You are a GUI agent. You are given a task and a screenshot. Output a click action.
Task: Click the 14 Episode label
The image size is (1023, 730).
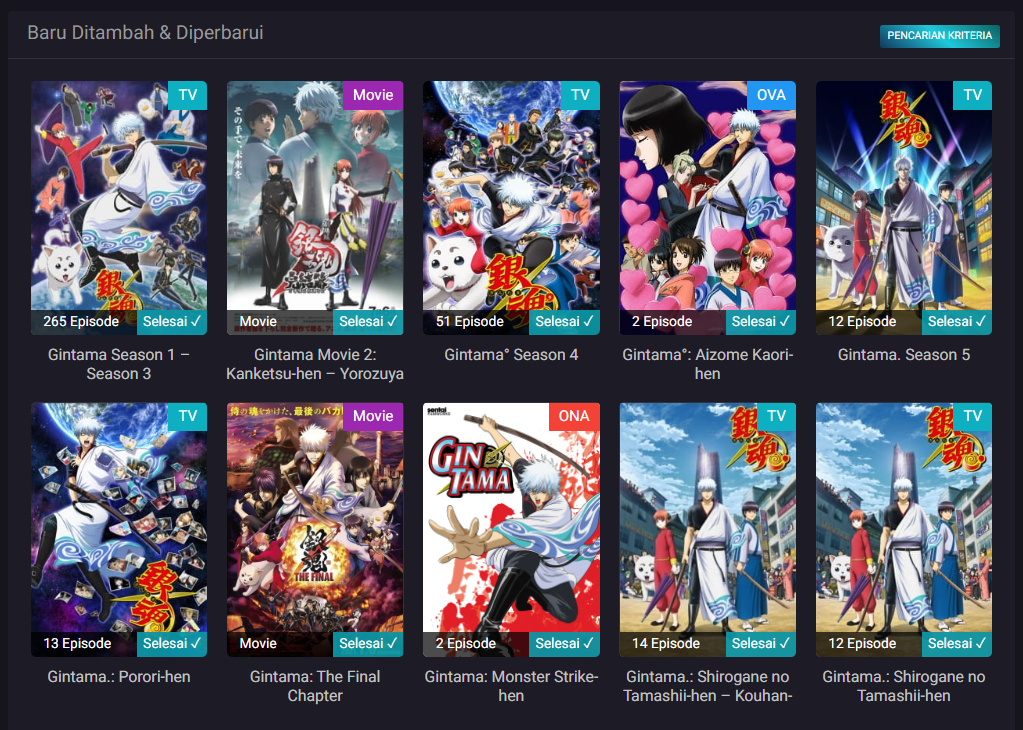pos(666,644)
